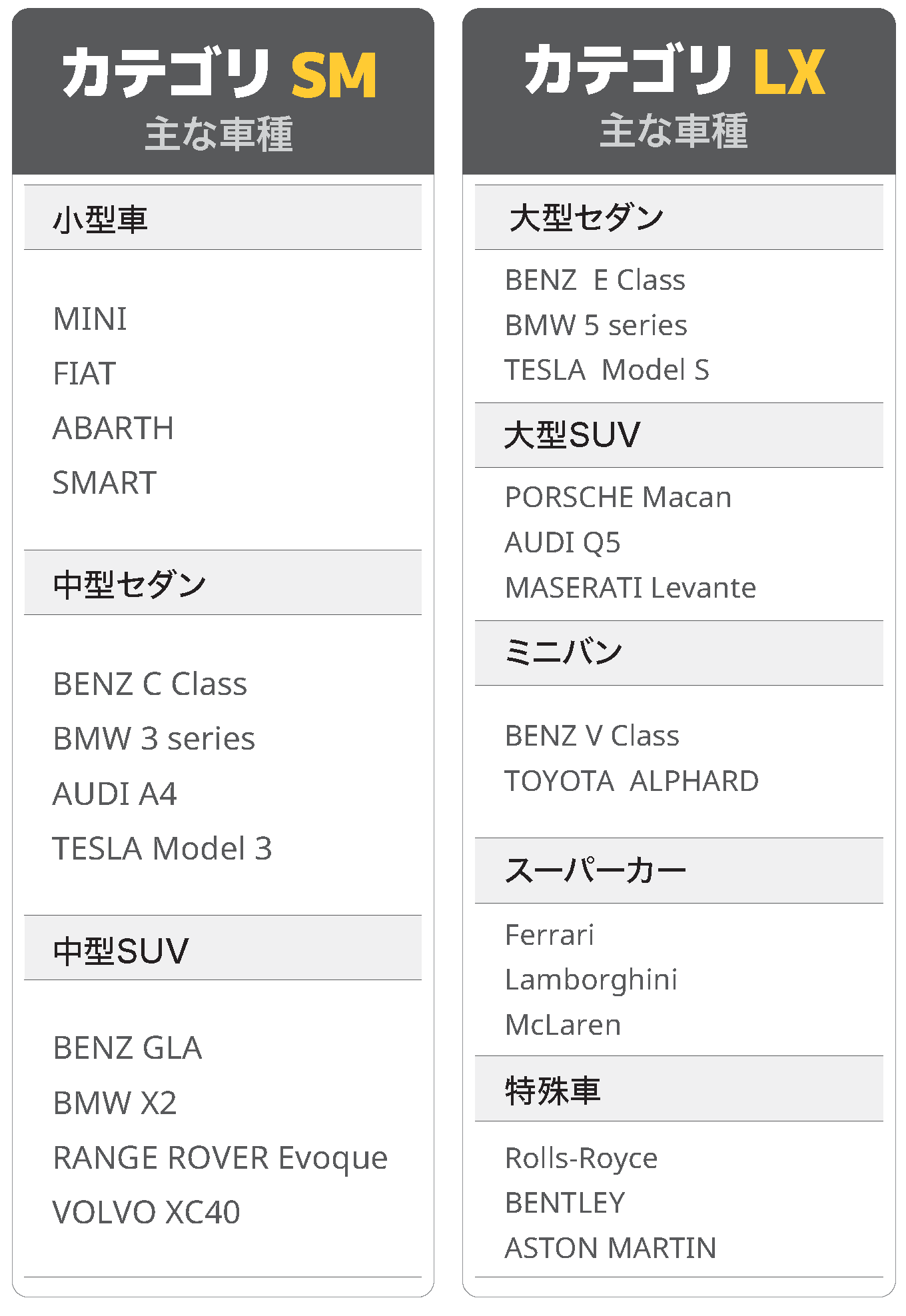This screenshot has height=1316, width=906.
Task: Select RANGE ROVER Evoque entry
Action: click(221, 1158)
